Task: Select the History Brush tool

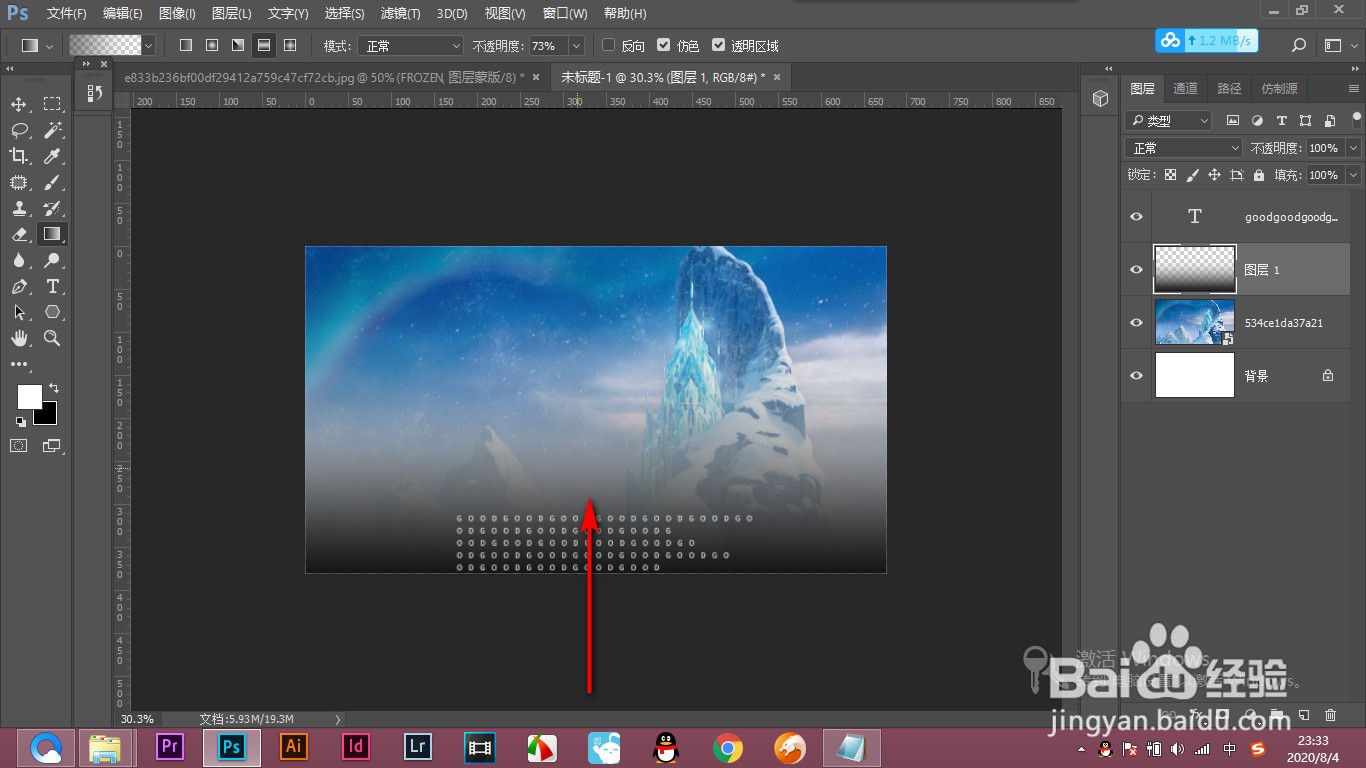Action: (52, 208)
